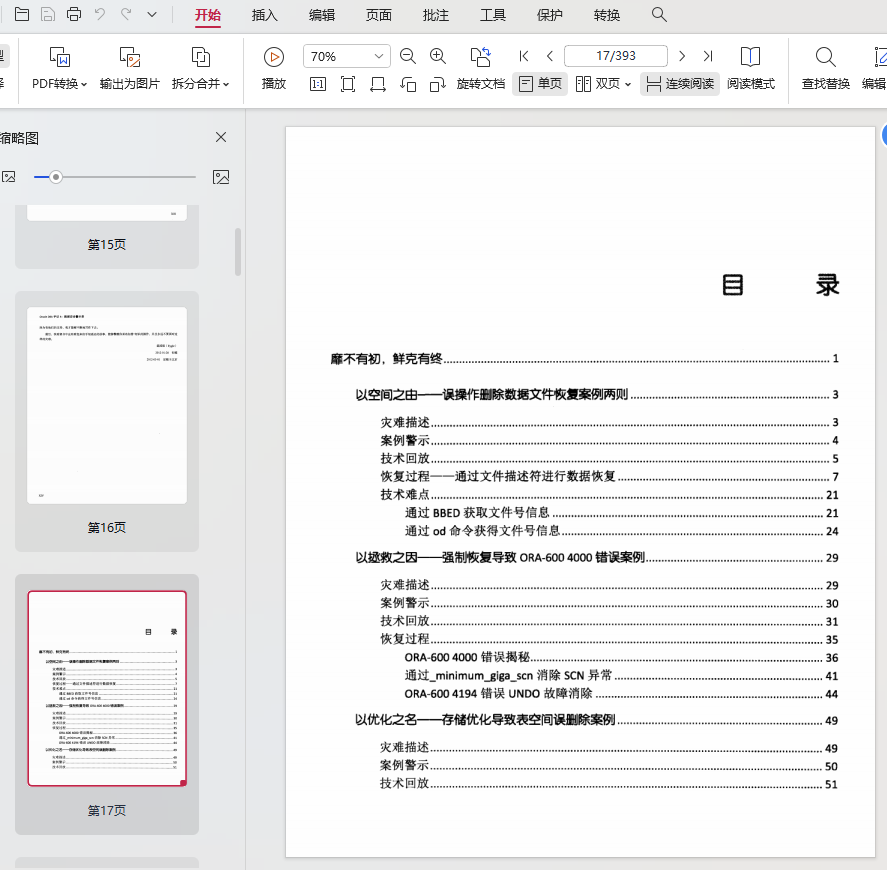Go to the next page arrow

pos(682,56)
